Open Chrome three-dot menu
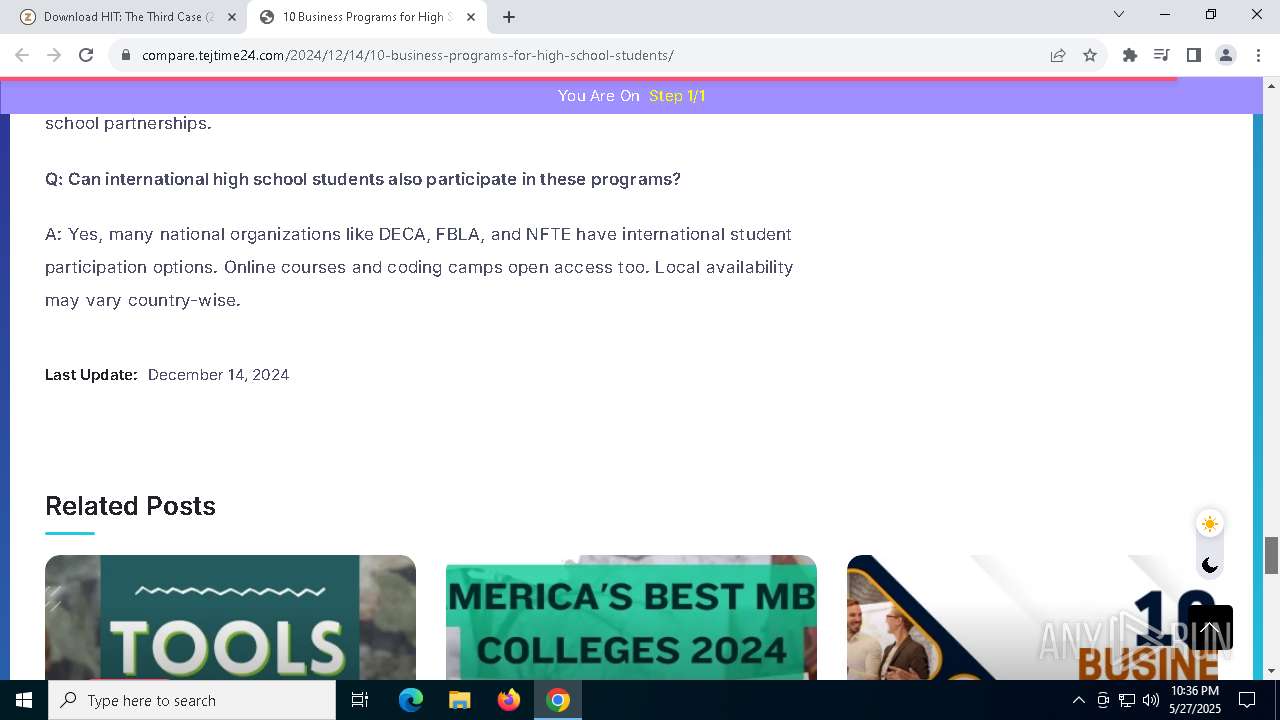The width and height of the screenshot is (1280, 720). tap(1258, 55)
